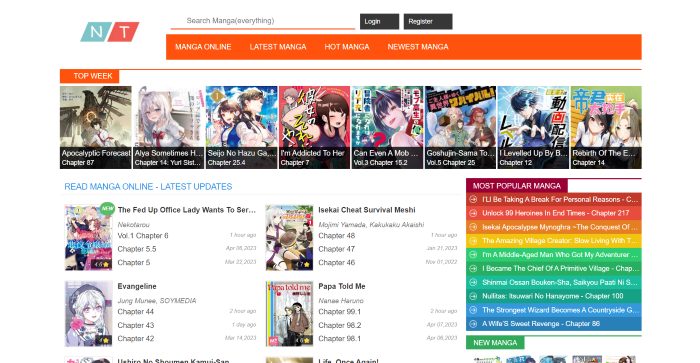Open Isekai Cheat Survival Meshi Chapter 48
The width and height of the screenshot is (700, 363).
pyautogui.click(x=337, y=236)
